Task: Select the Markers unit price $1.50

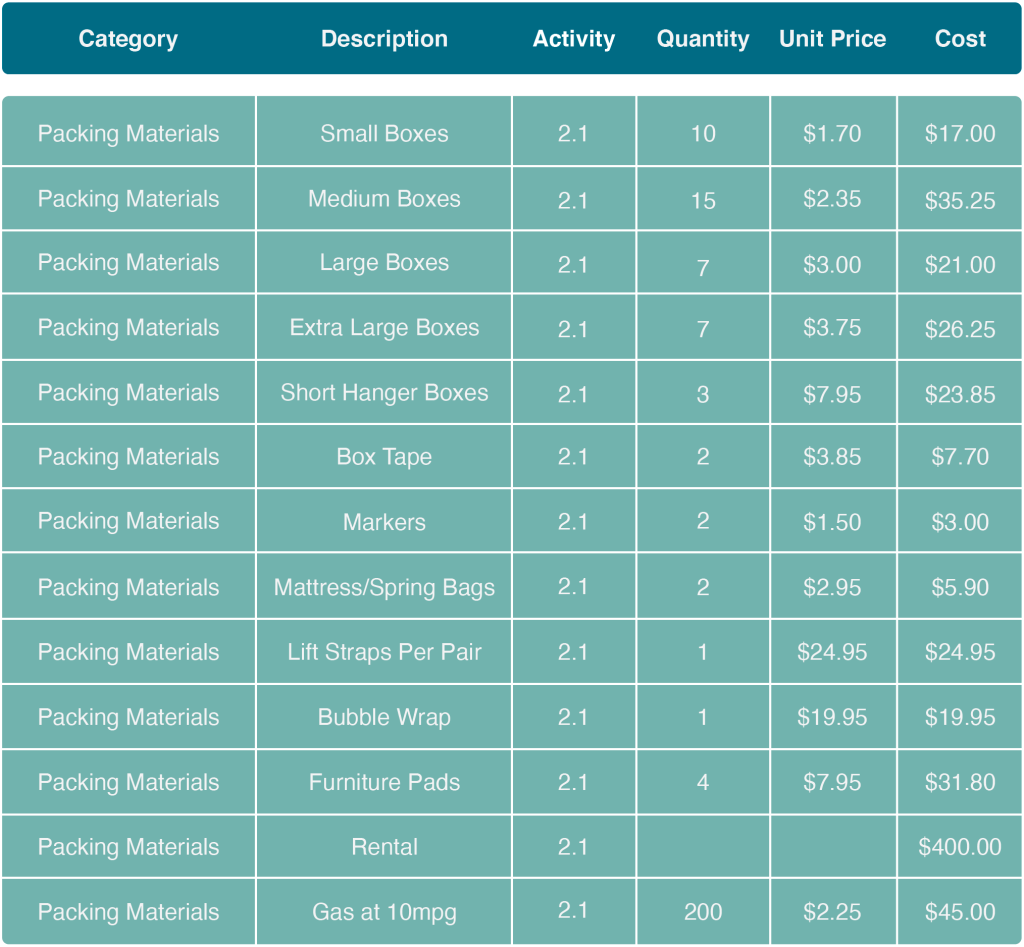Action: point(832,522)
